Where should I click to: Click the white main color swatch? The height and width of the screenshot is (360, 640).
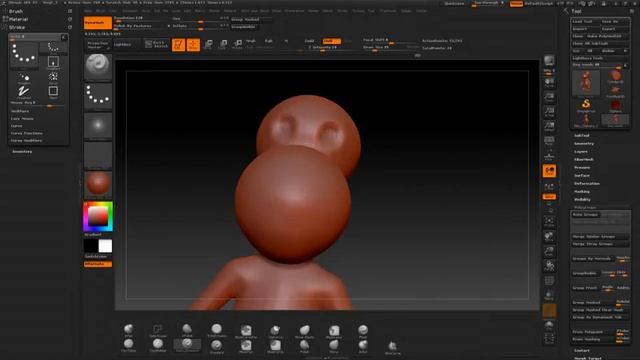click(105, 246)
